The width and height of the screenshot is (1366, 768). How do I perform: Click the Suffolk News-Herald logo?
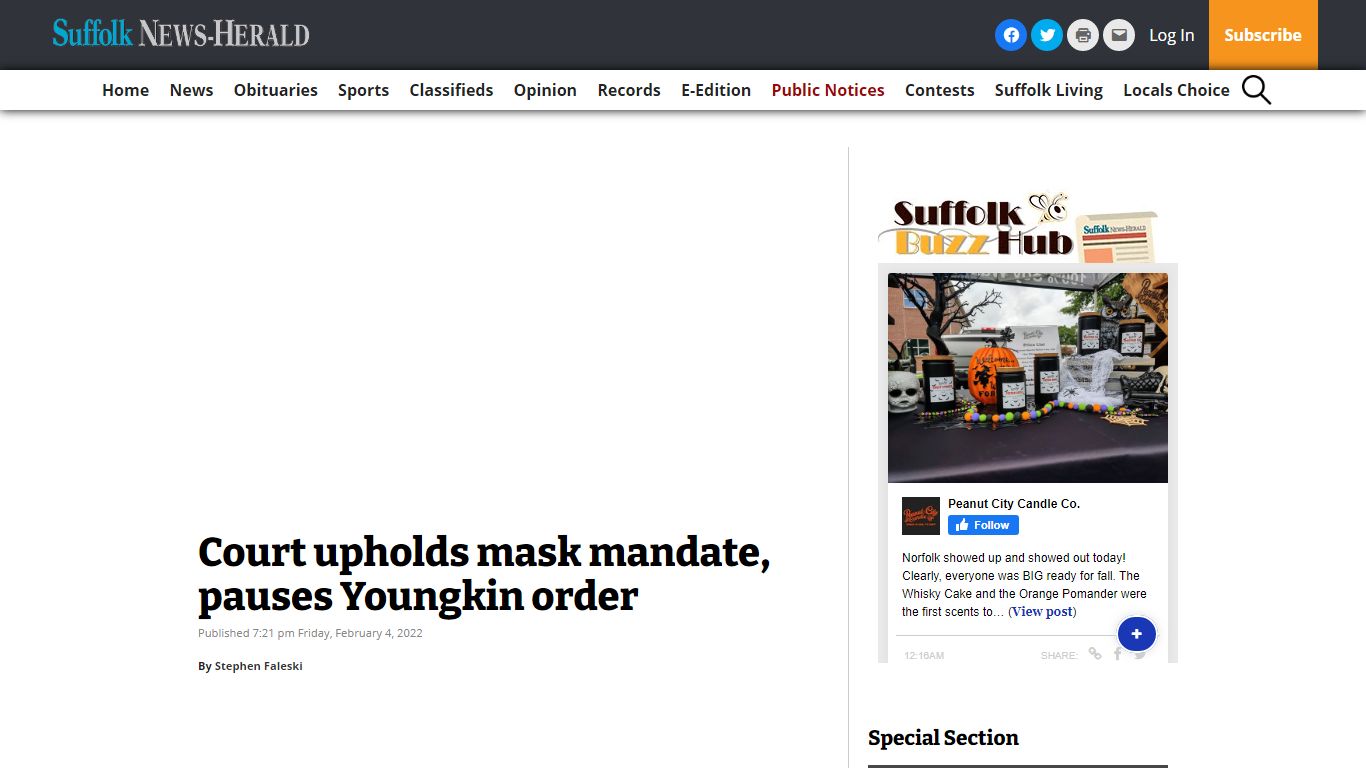pyautogui.click(x=181, y=34)
